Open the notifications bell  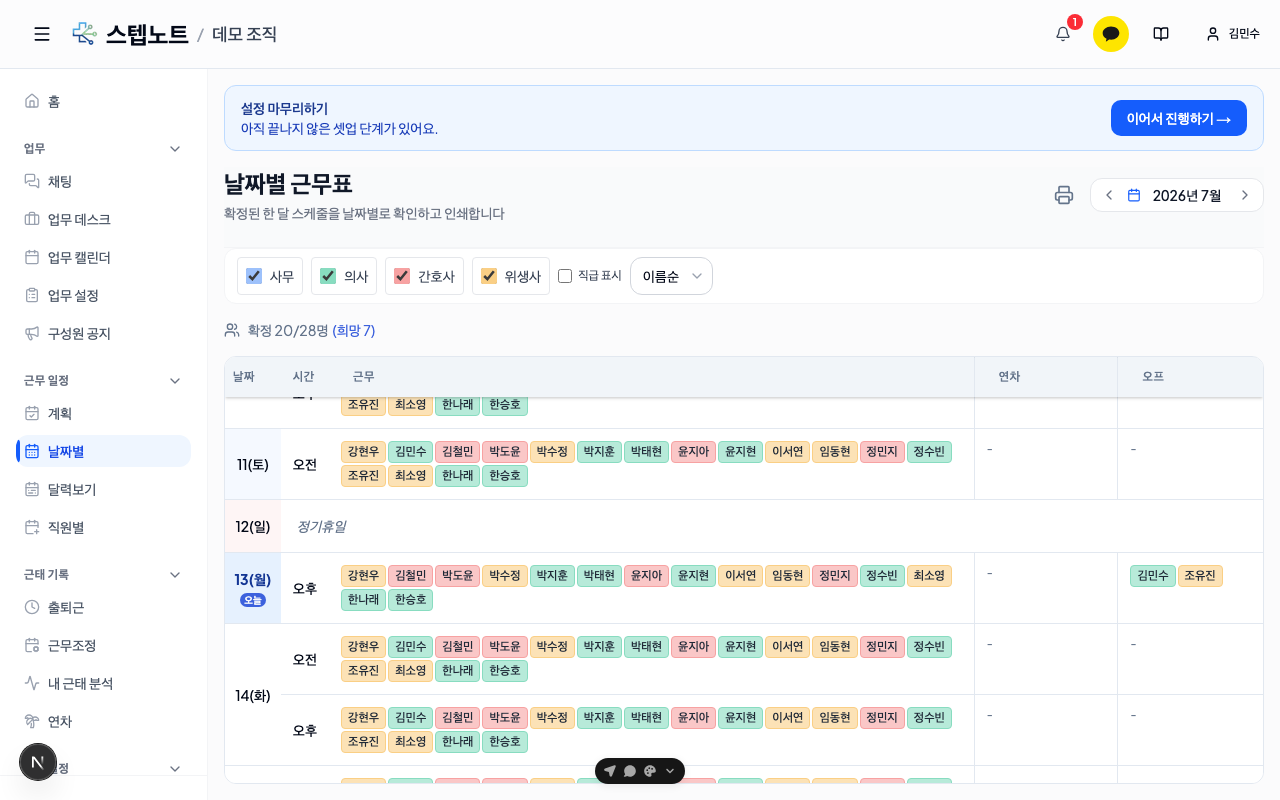(1063, 34)
